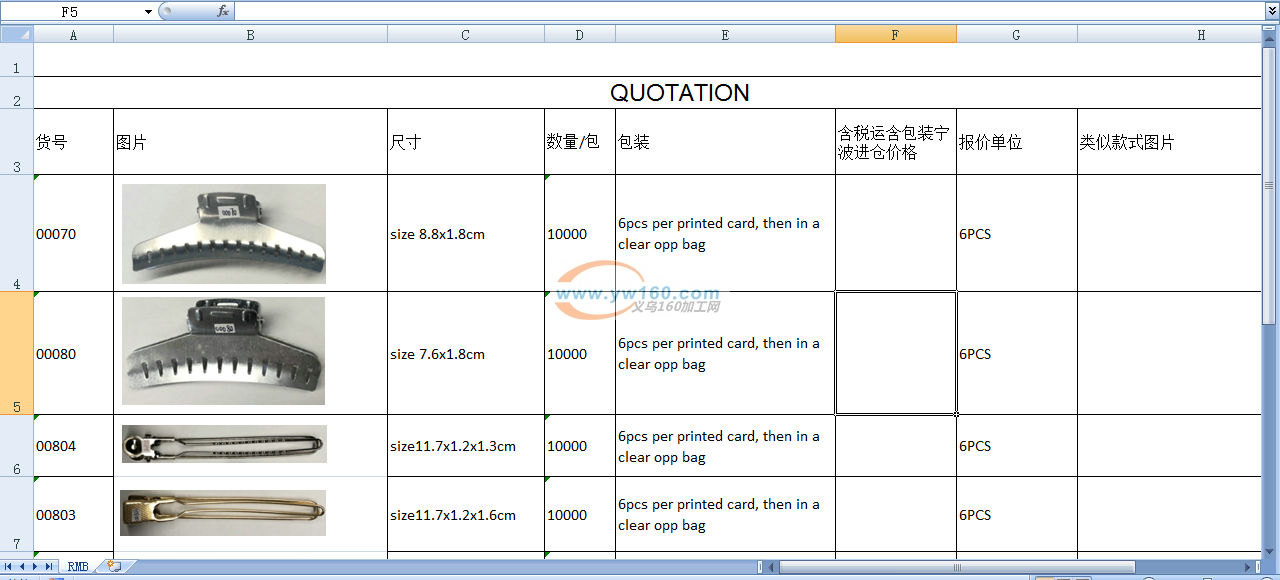Open the Name Box dropdown arrow
Image resolution: width=1280 pixels, height=580 pixels.
(148, 12)
